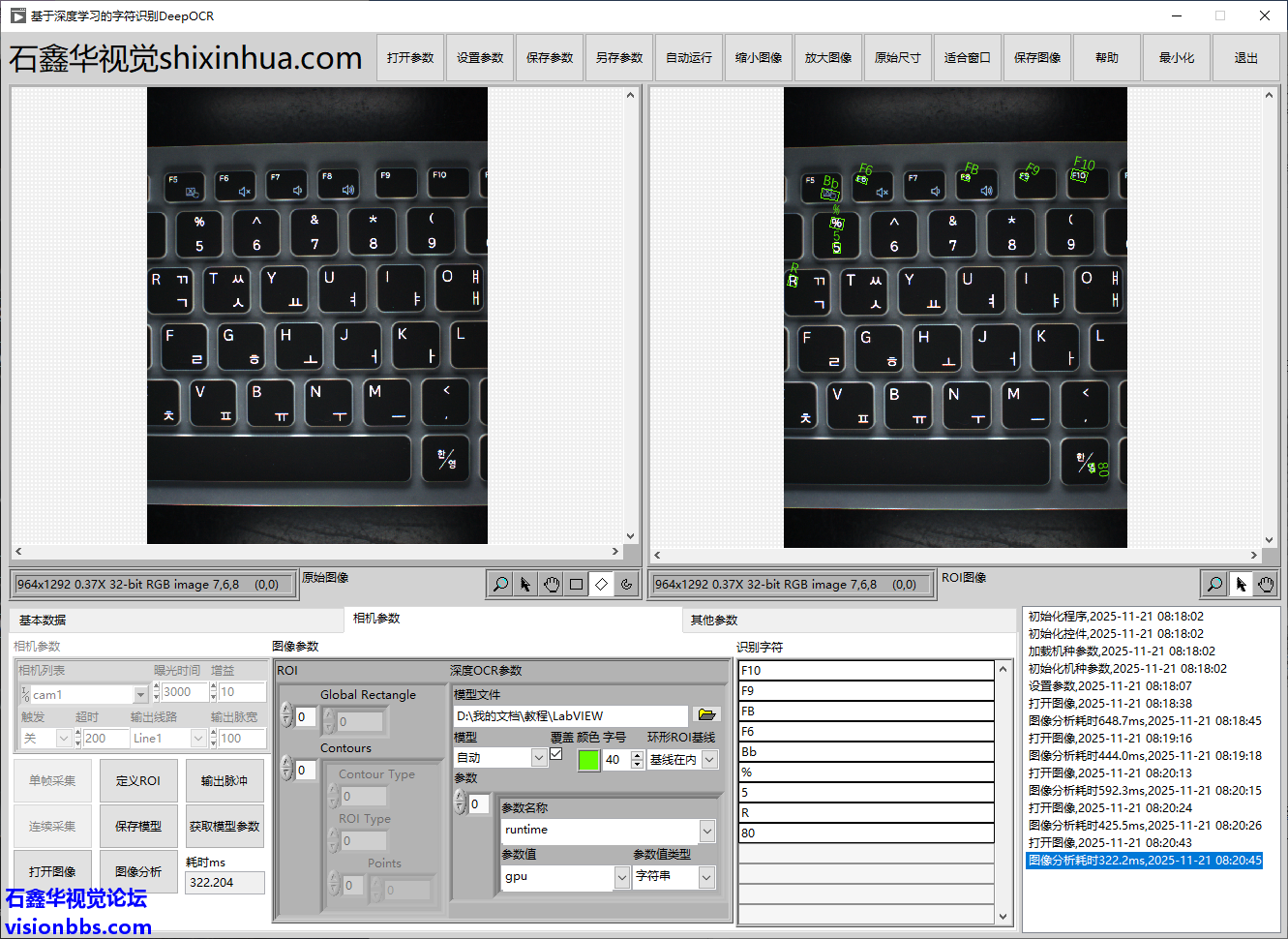Select the zoom tool under the ROI image
The width and height of the screenshot is (1288, 939).
pyautogui.click(x=1214, y=584)
